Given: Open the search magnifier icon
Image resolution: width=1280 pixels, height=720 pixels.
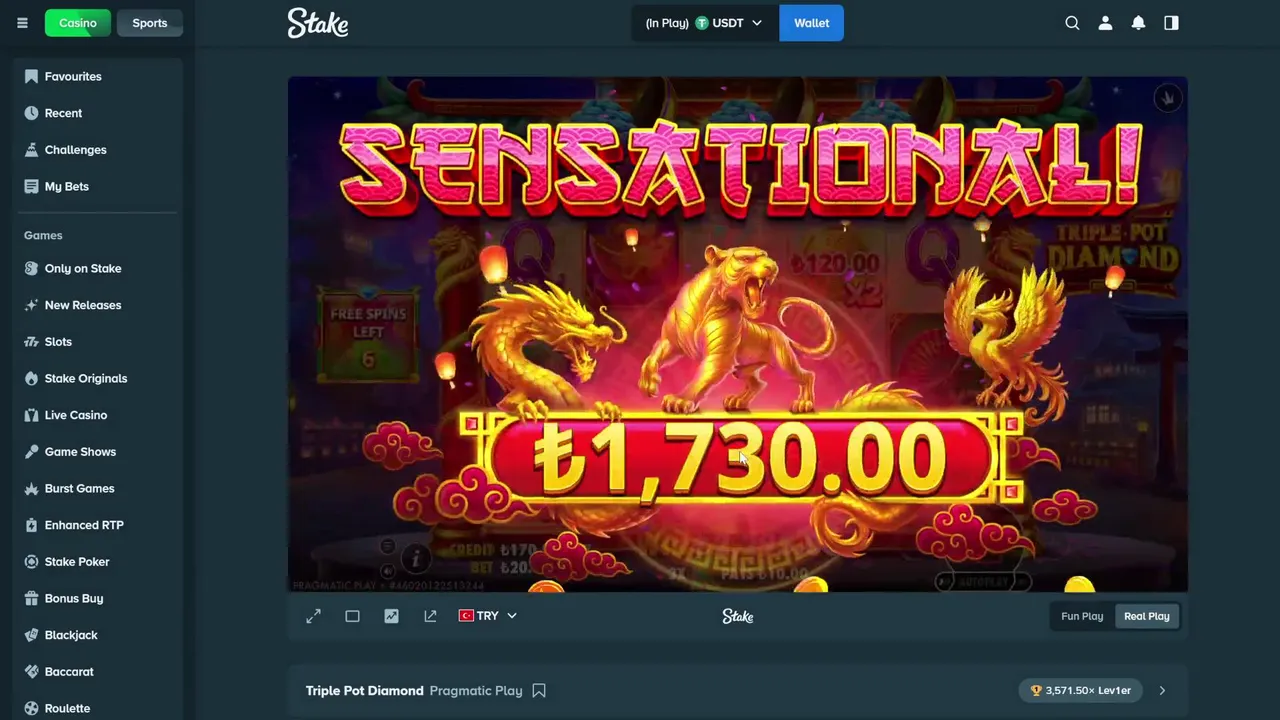Looking at the screenshot, I should [x=1072, y=23].
